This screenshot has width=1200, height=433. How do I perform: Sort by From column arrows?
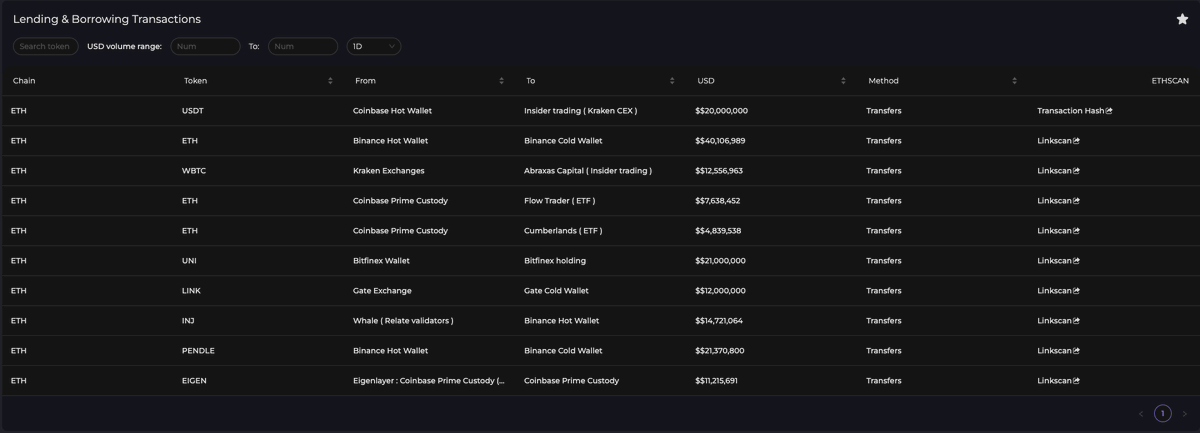[501, 81]
